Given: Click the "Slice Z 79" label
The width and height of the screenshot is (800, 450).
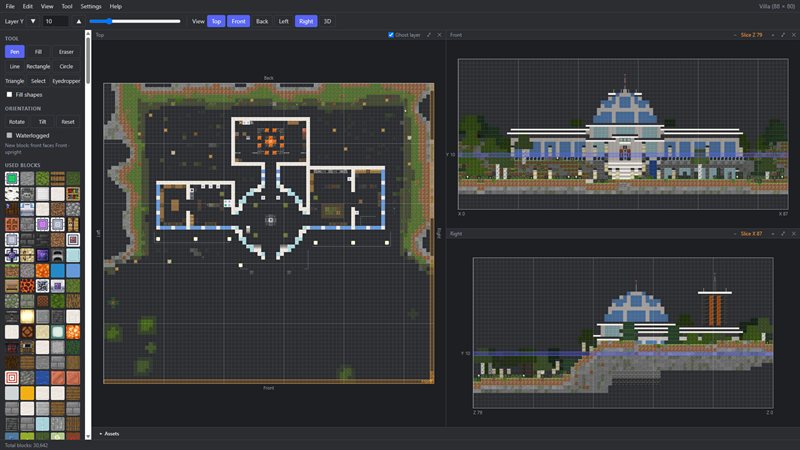Looking at the screenshot, I should click(x=752, y=35).
